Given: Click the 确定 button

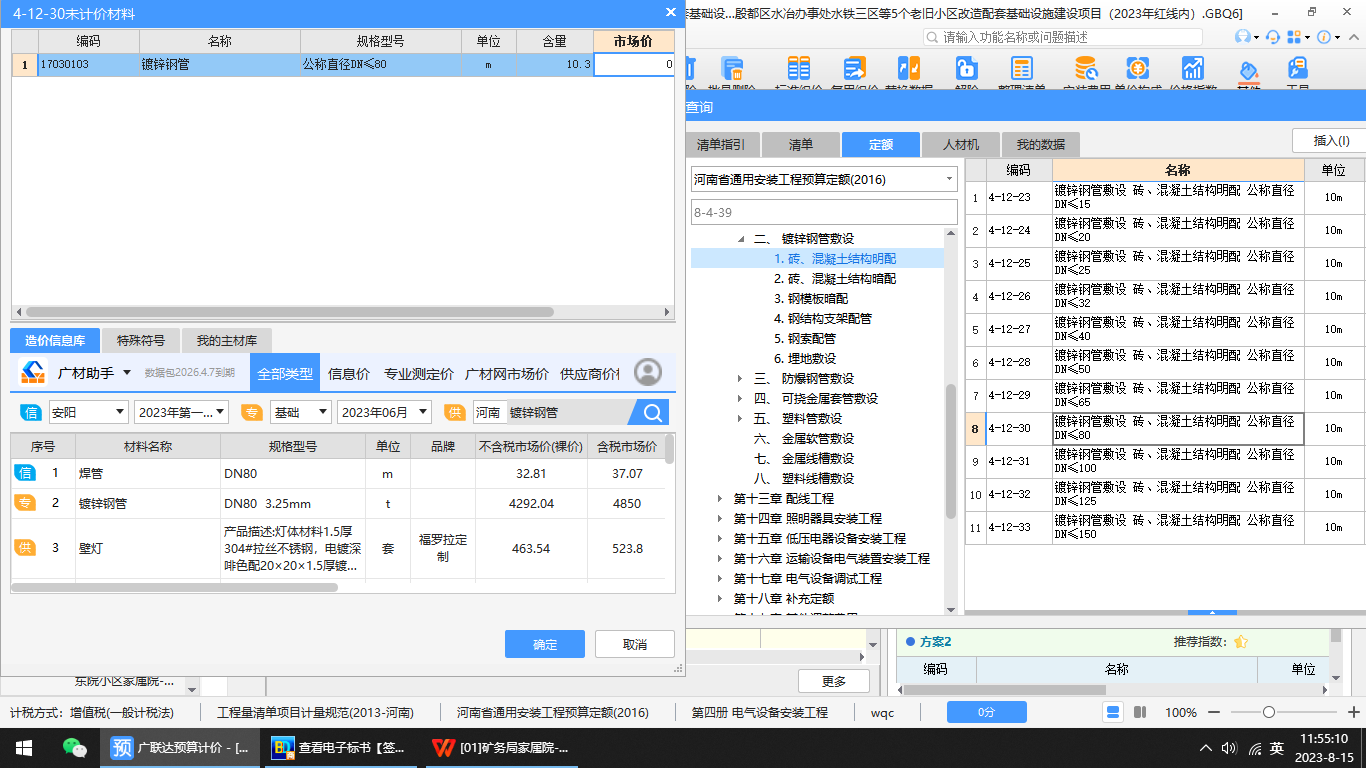Looking at the screenshot, I should [x=545, y=644].
